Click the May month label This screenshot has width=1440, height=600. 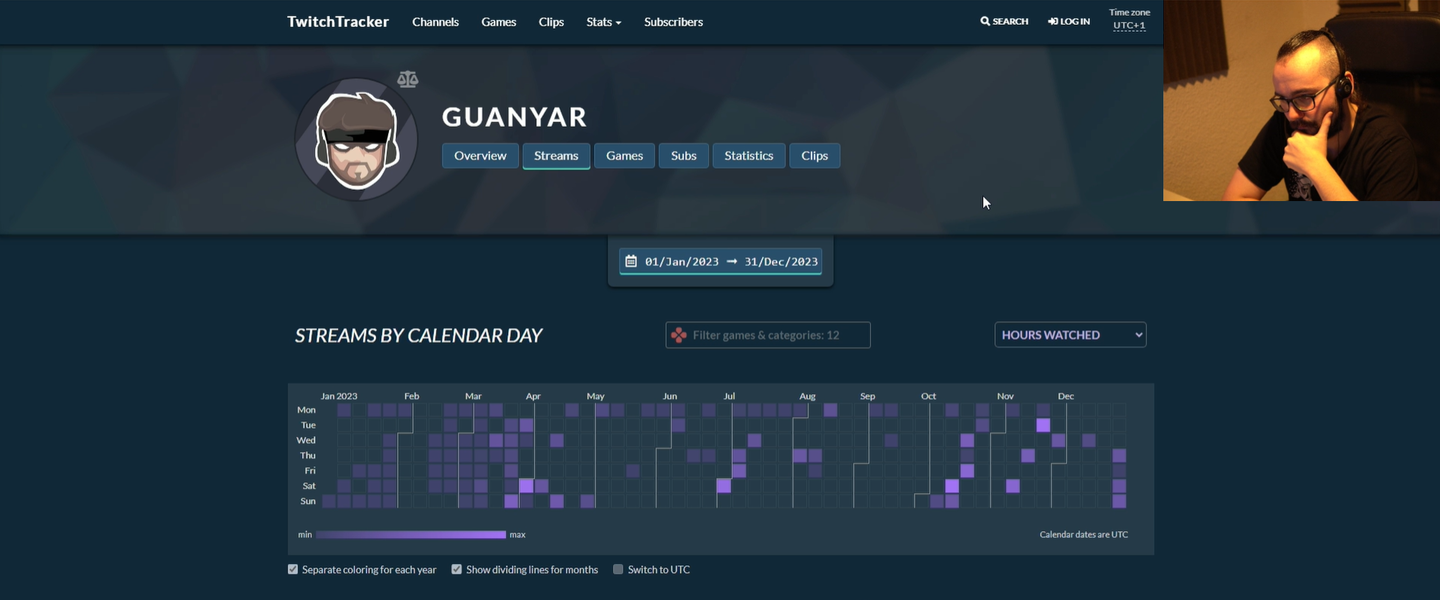click(595, 396)
